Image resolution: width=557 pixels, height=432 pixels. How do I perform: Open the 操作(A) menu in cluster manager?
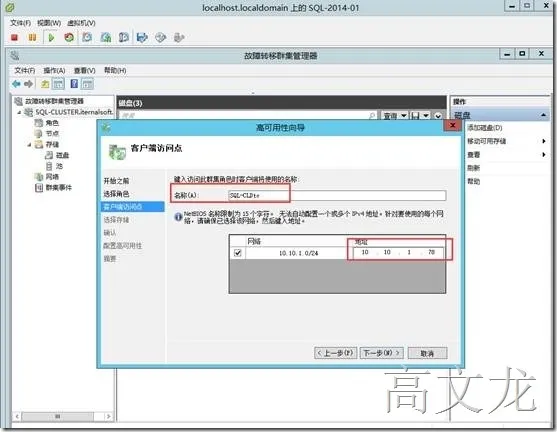(x=54, y=71)
